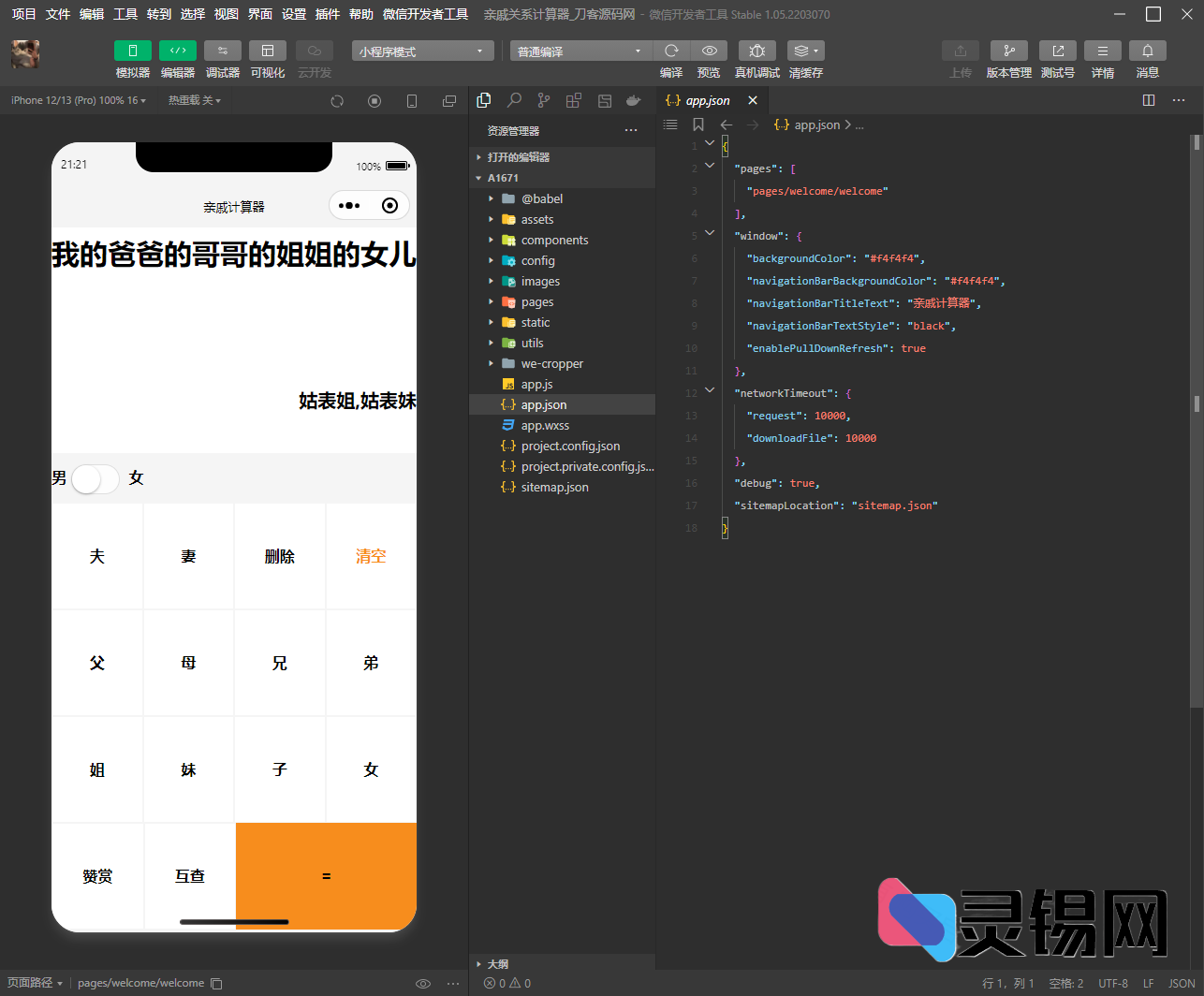1204x996 pixels.
Task: Toggle the eye icon in the status bar
Action: pyautogui.click(x=423, y=983)
